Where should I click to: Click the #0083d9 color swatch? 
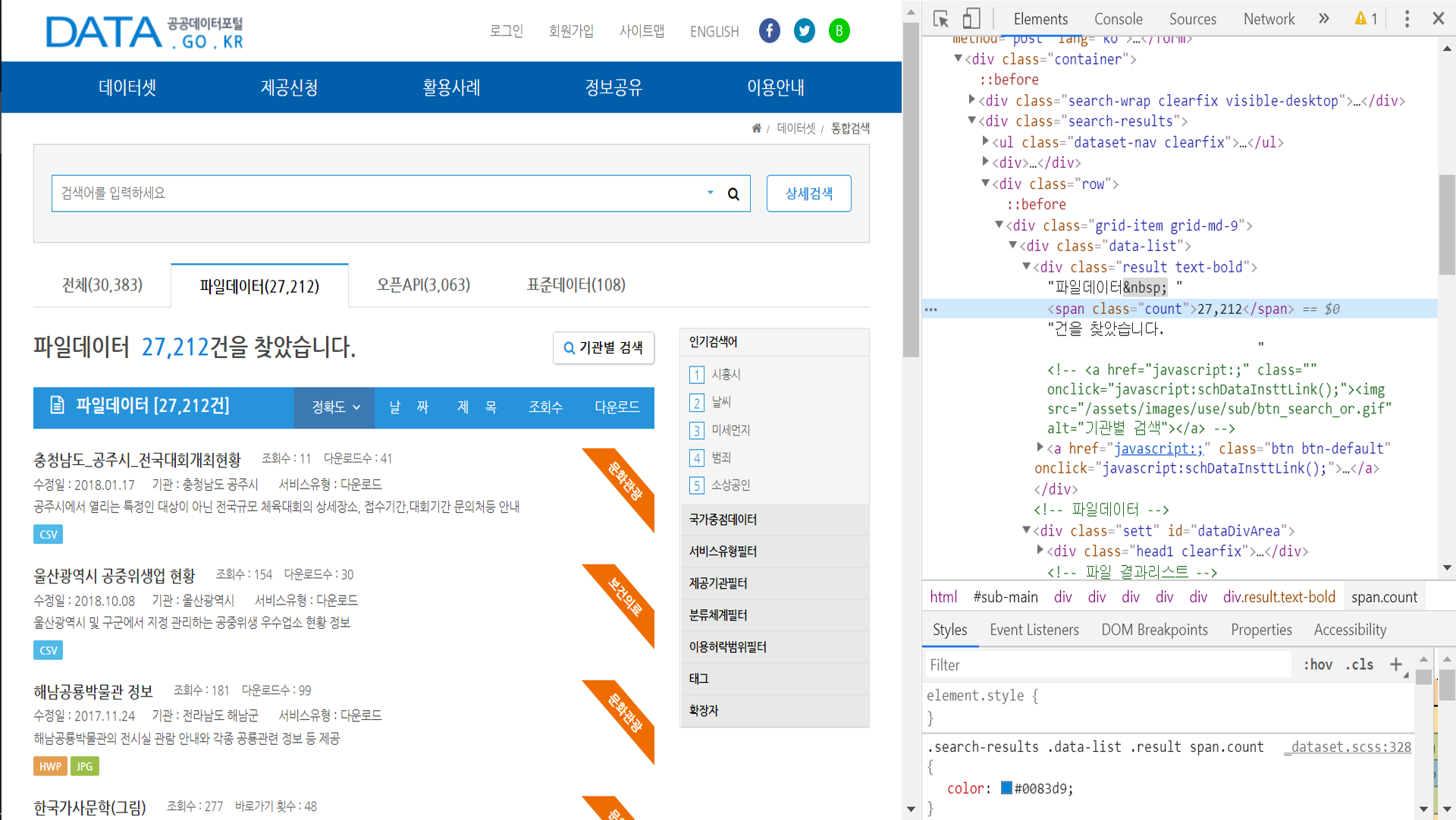click(1006, 788)
